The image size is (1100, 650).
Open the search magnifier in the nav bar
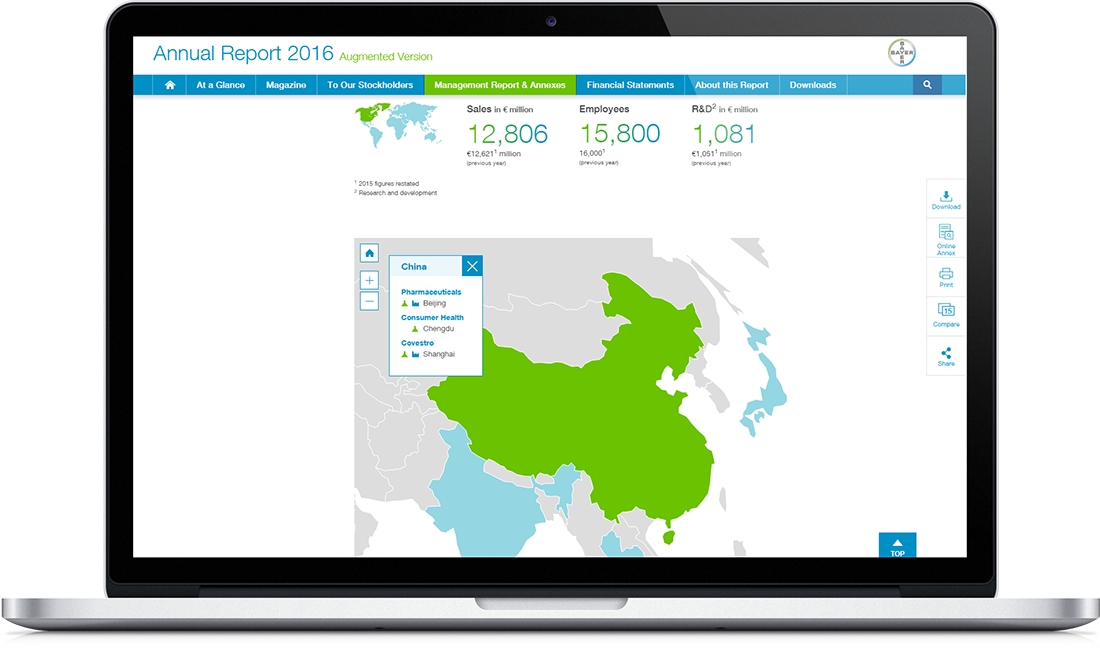927,85
